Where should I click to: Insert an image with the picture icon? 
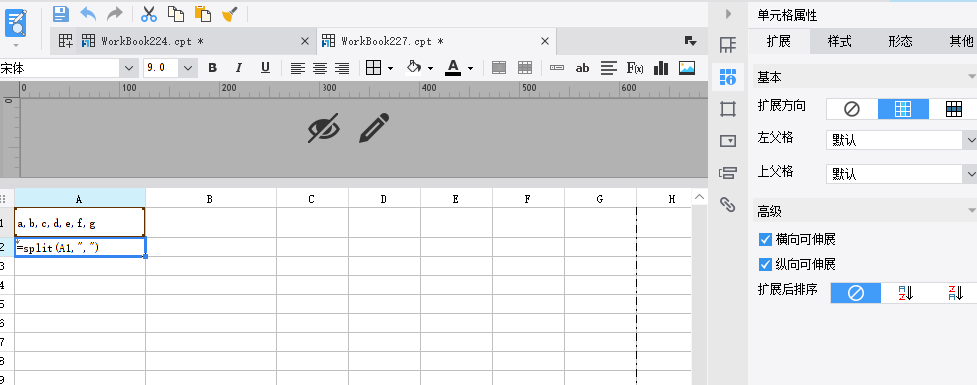click(687, 68)
